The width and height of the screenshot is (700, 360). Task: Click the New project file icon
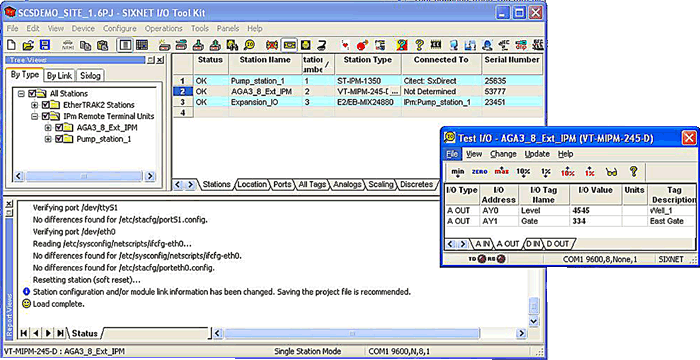pos(12,45)
